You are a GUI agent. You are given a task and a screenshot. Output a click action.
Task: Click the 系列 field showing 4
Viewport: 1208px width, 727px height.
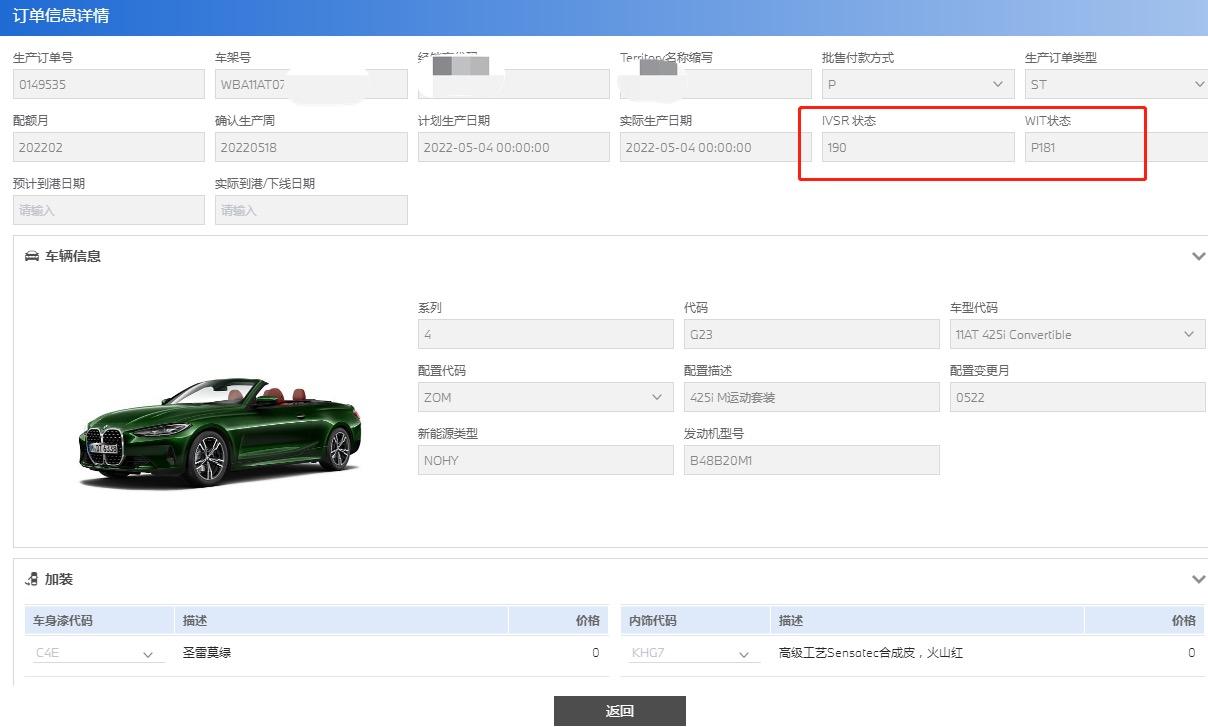(545, 334)
